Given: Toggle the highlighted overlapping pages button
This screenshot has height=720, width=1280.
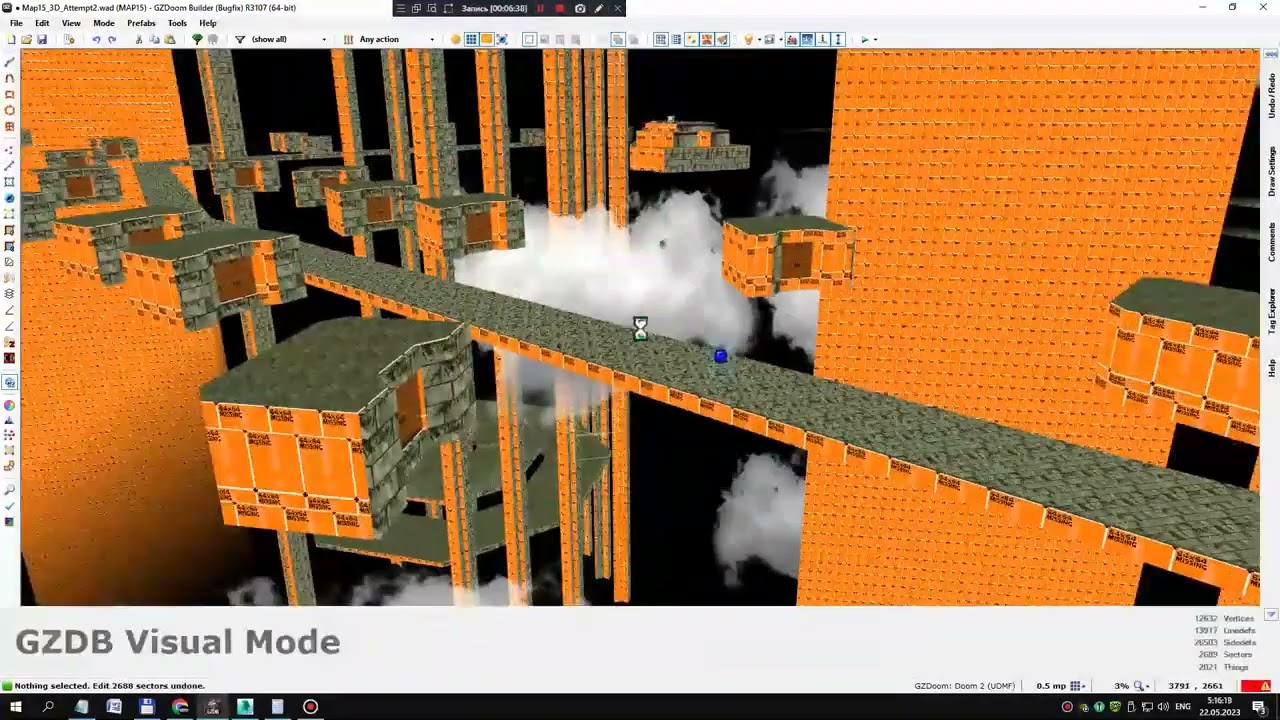Looking at the screenshot, I should (618, 39).
